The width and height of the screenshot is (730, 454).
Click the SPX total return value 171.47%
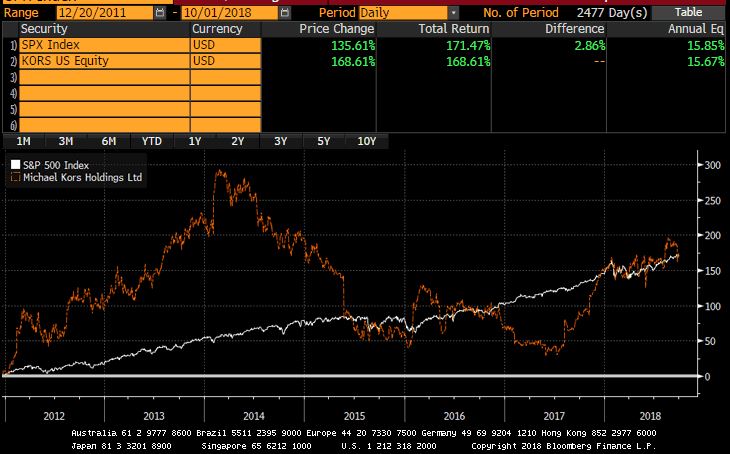(x=468, y=46)
